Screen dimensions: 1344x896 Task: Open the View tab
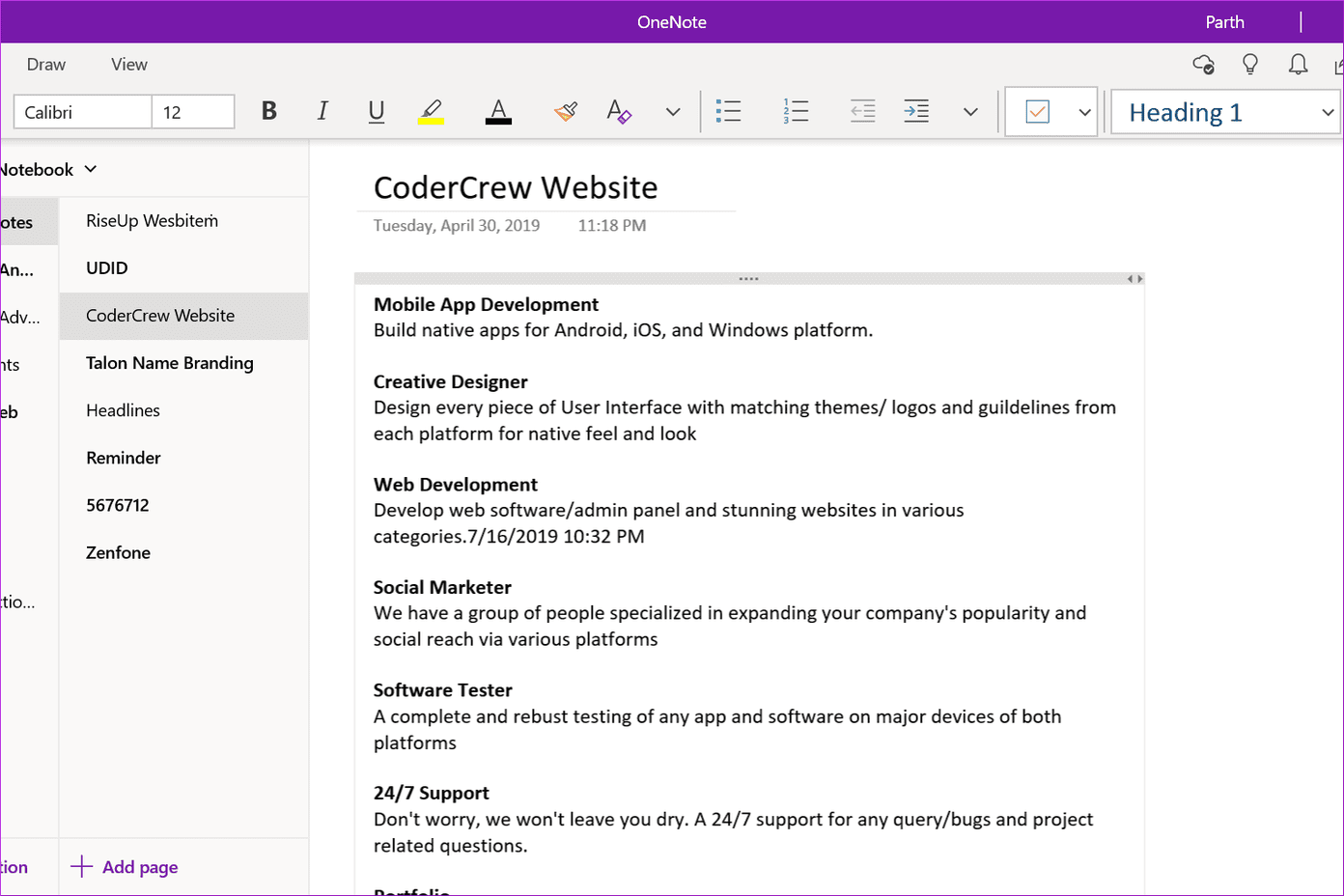click(x=129, y=65)
